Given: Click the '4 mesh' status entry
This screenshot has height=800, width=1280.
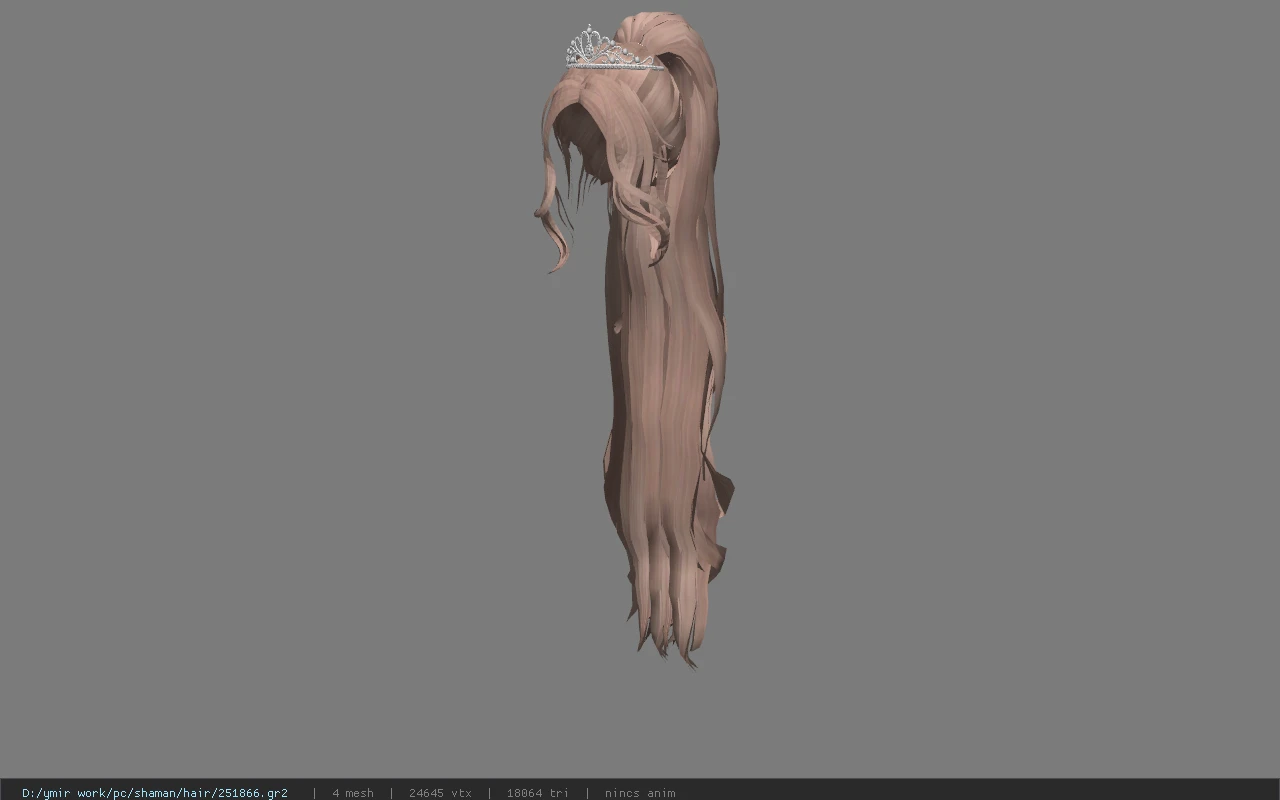Looking at the screenshot, I should point(353,793).
